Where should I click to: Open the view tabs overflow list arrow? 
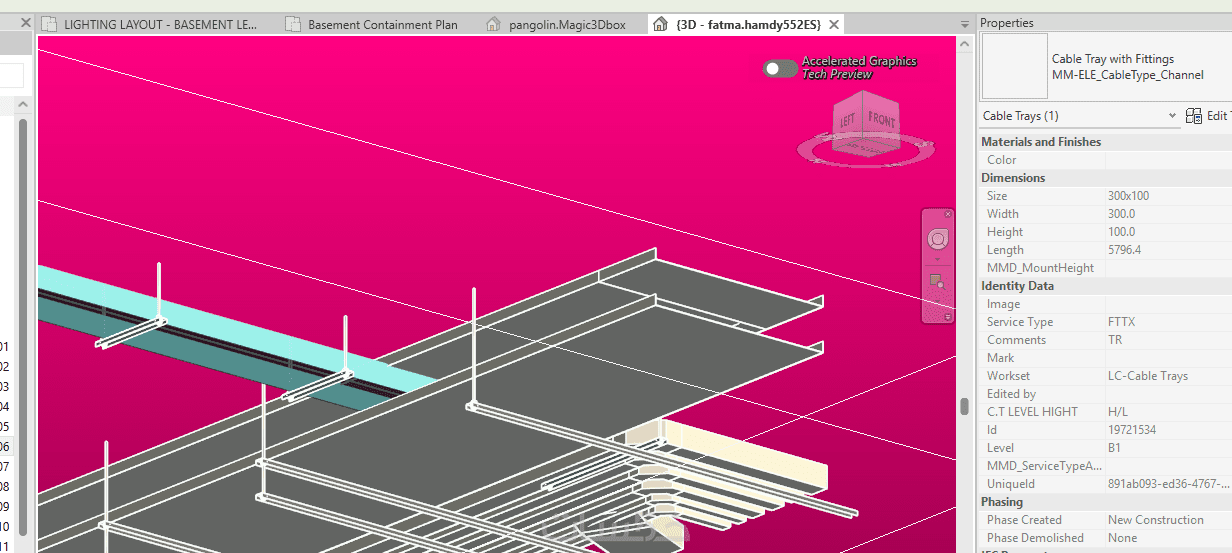click(x=964, y=24)
